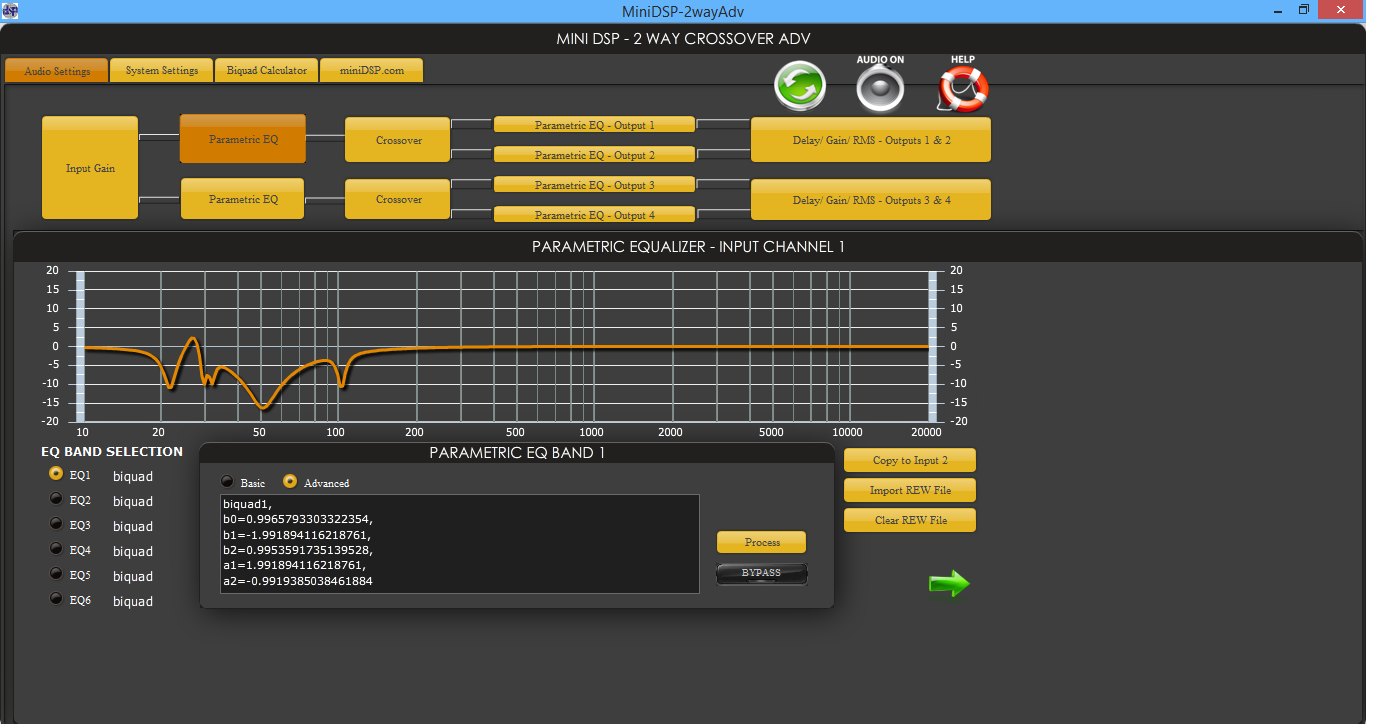The width and height of the screenshot is (1374, 724).
Task: Click inside the biquad coefficients text field
Action: 459,543
